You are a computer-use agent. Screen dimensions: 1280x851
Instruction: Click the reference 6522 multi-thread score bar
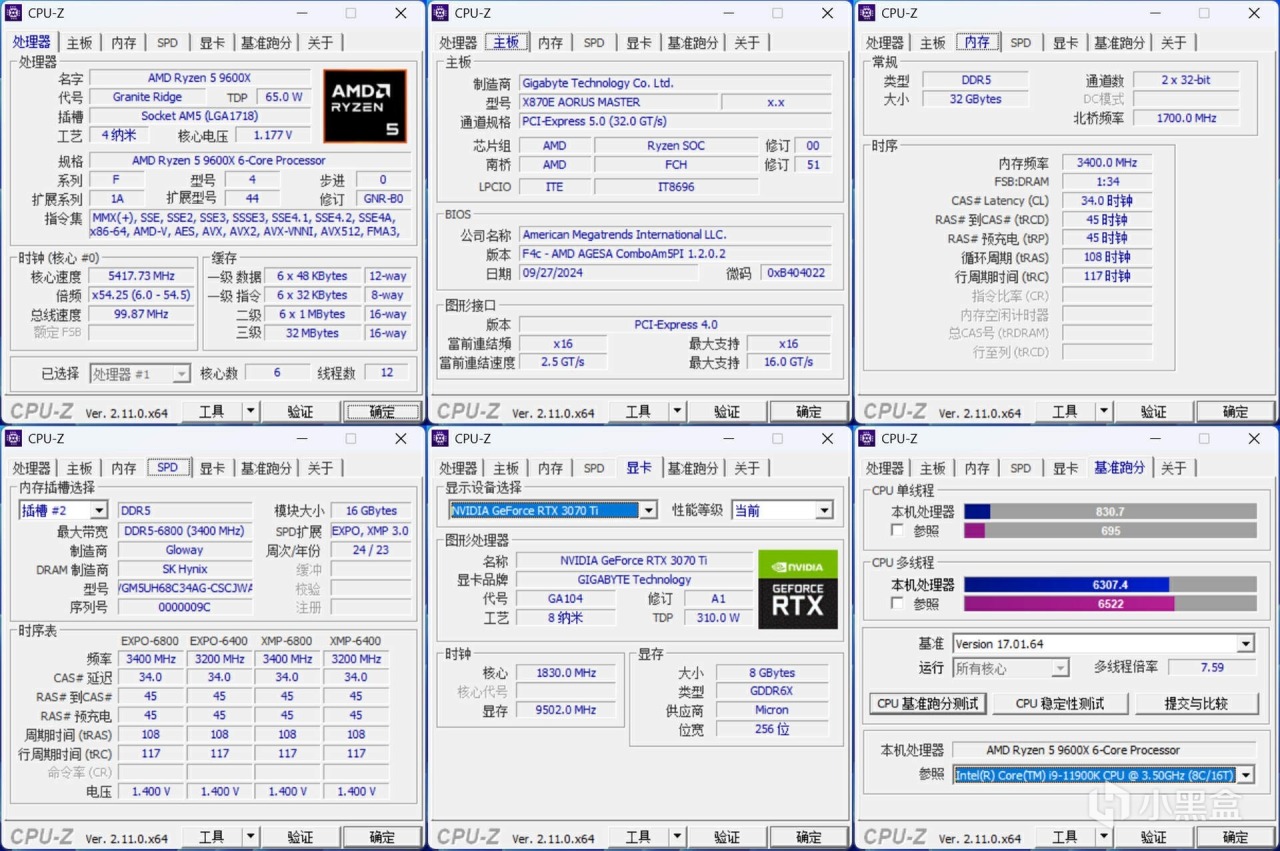(x=1110, y=603)
